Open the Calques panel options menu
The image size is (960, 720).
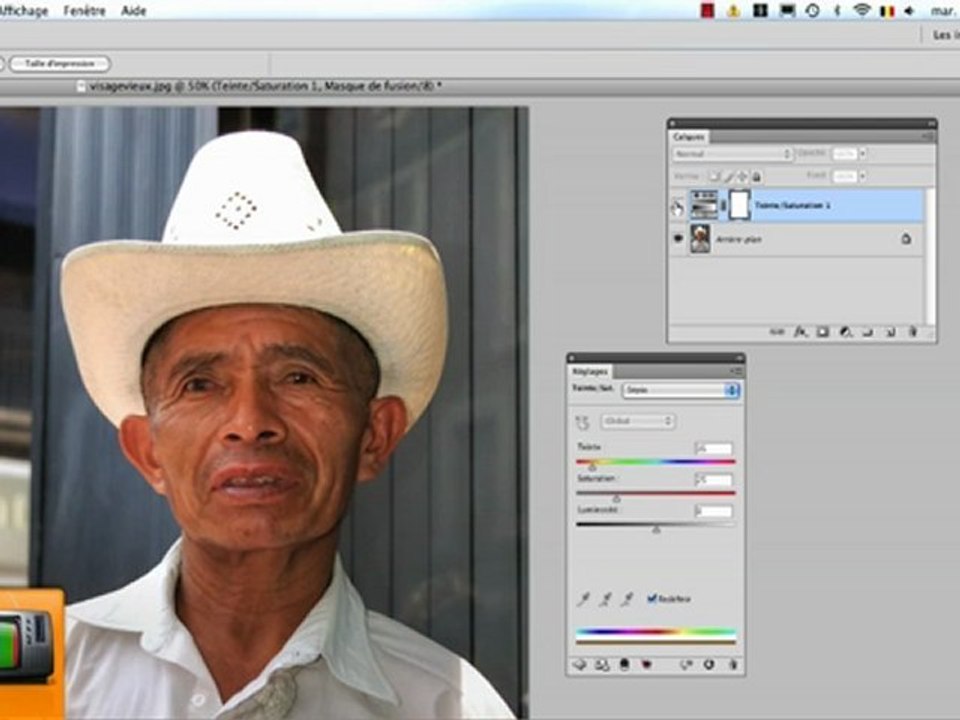pyautogui.click(x=928, y=137)
